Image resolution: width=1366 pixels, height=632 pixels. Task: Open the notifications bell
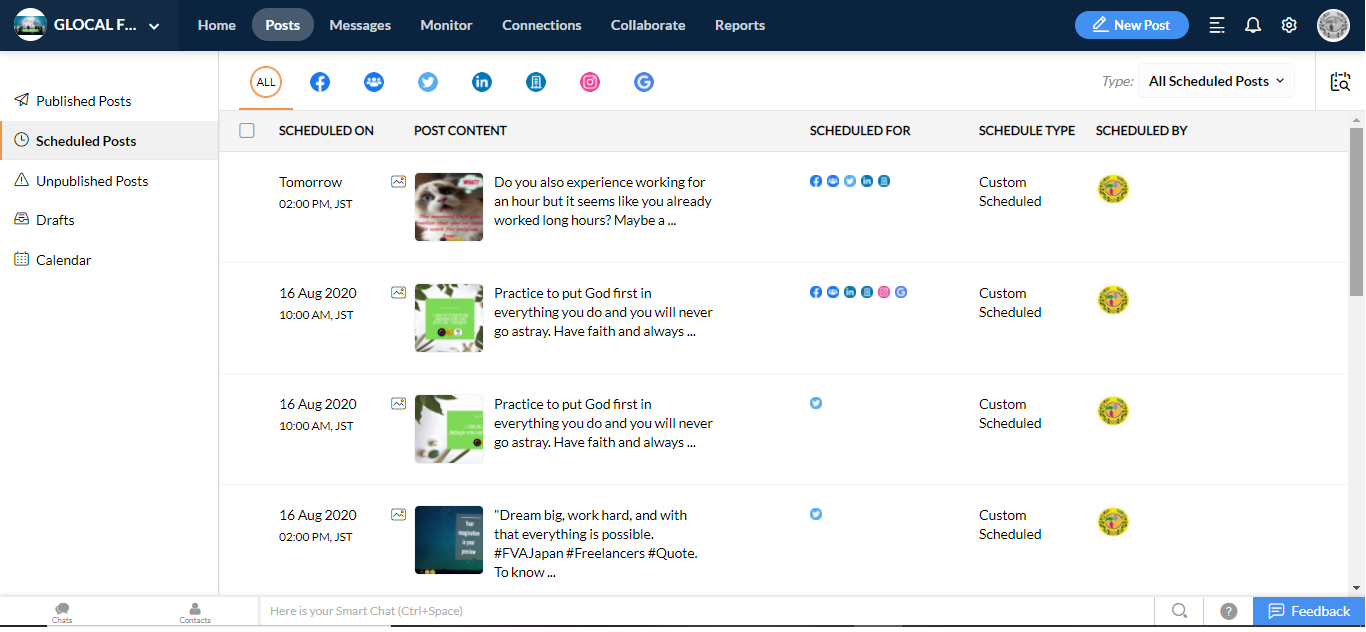tap(1253, 25)
